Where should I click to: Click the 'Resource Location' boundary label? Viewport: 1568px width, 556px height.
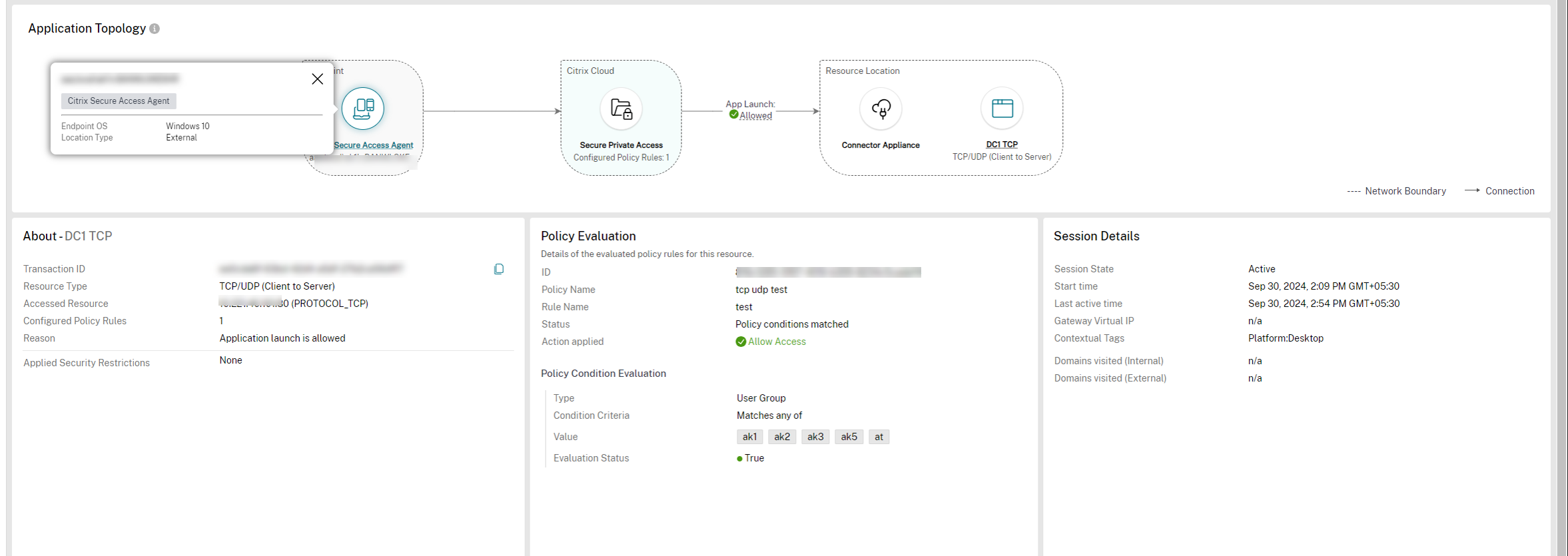[863, 71]
